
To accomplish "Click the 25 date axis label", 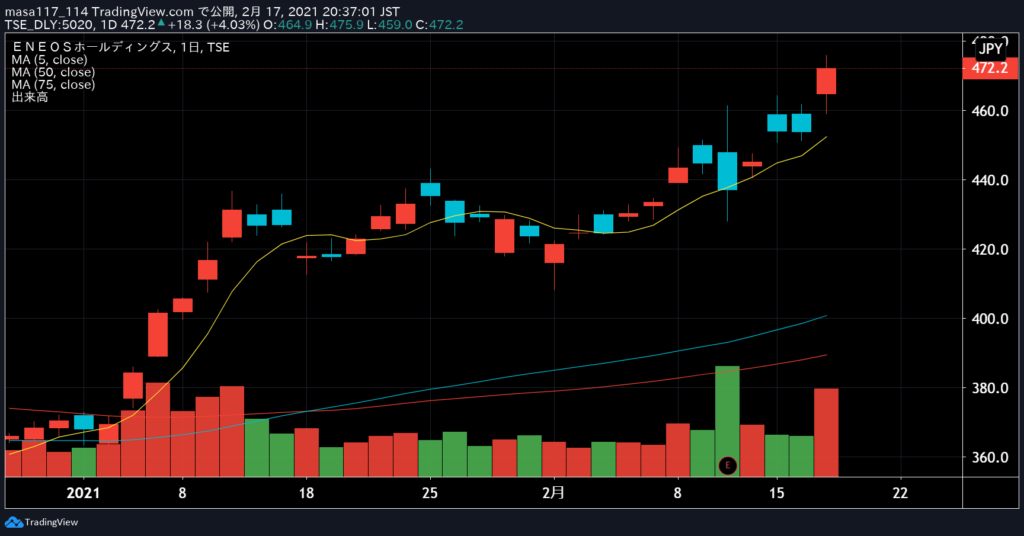I will (x=430, y=493).
